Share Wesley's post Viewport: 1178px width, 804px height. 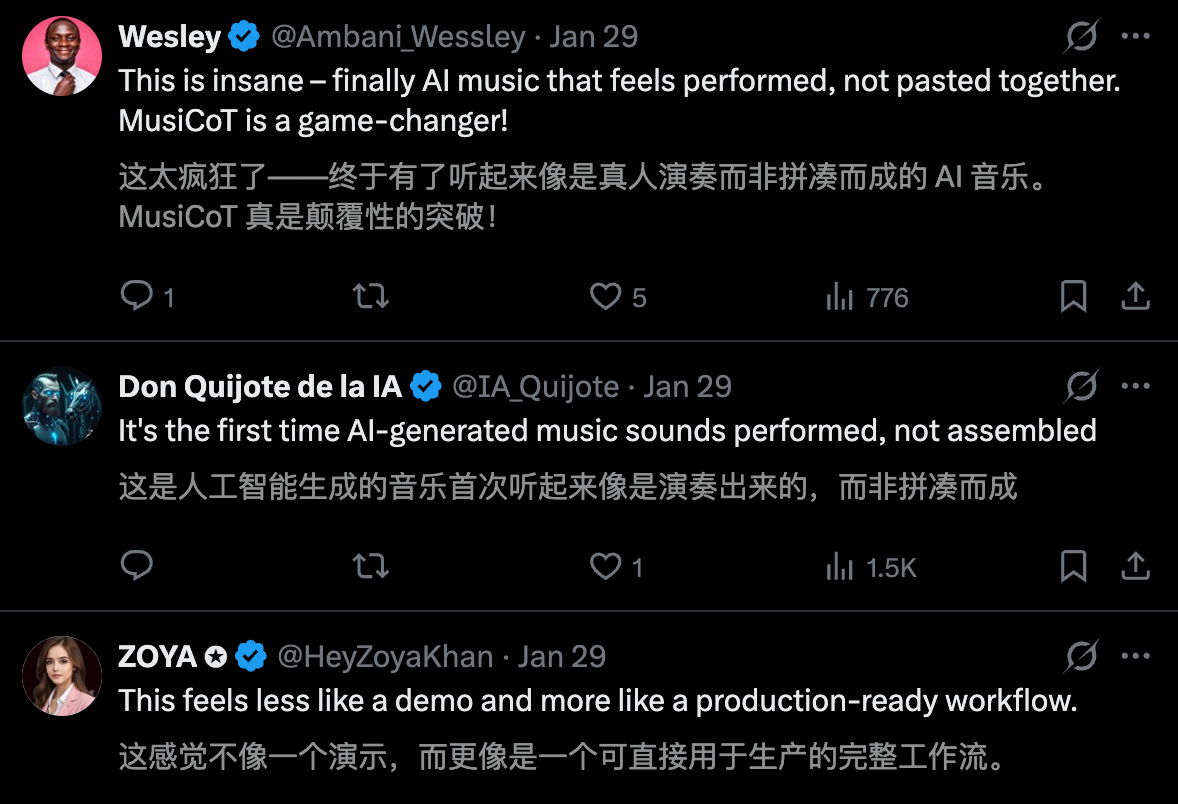click(x=1135, y=297)
